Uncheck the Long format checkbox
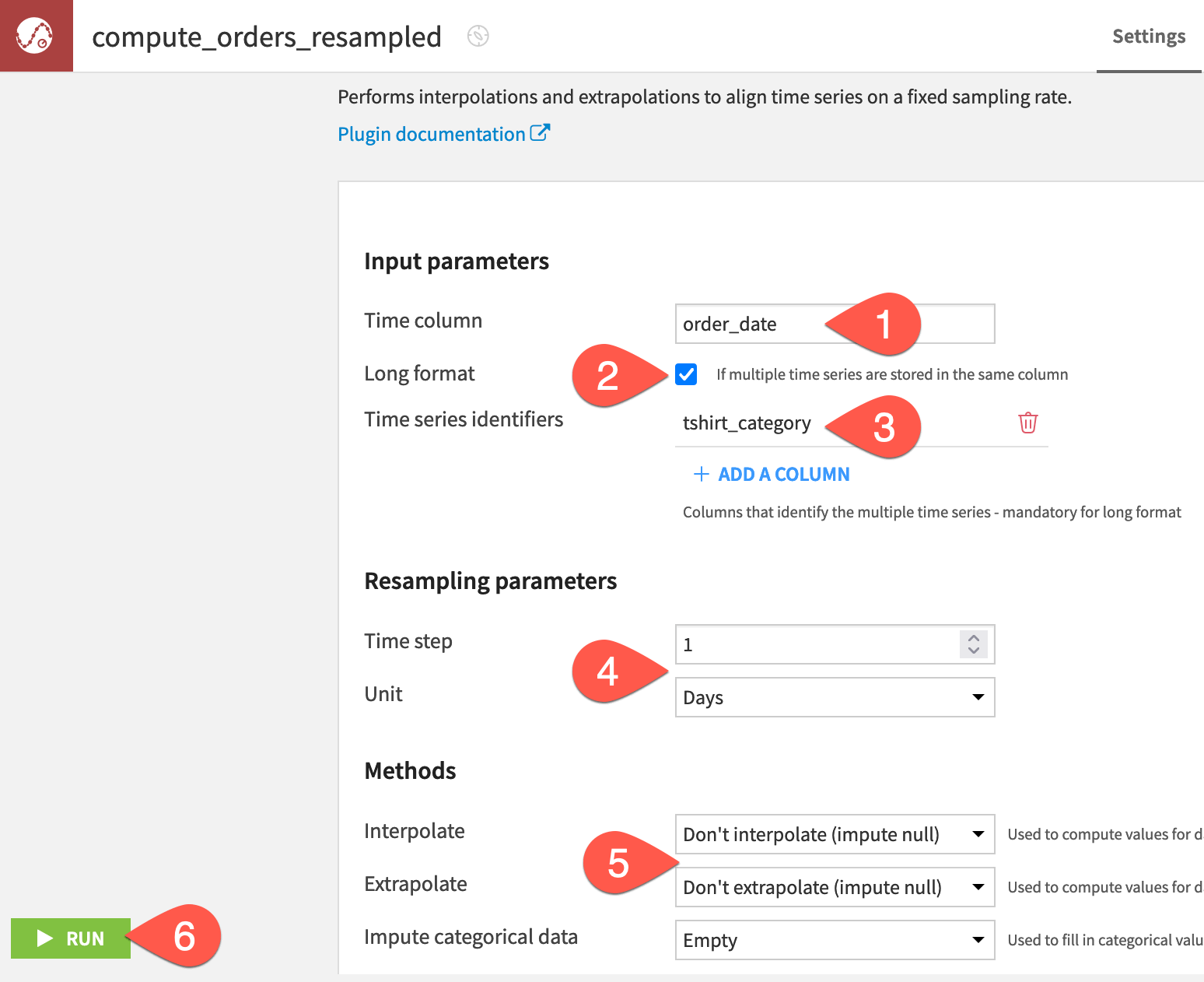The height and width of the screenshot is (982, 1204). (686, 374)
